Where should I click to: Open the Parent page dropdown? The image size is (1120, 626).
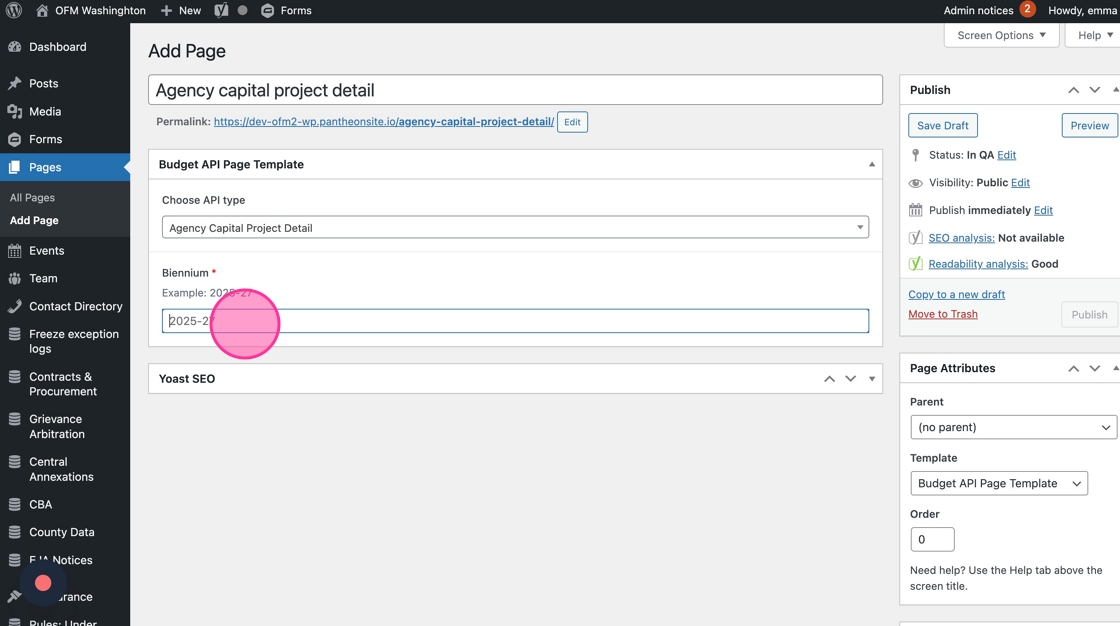(1013, 427)
